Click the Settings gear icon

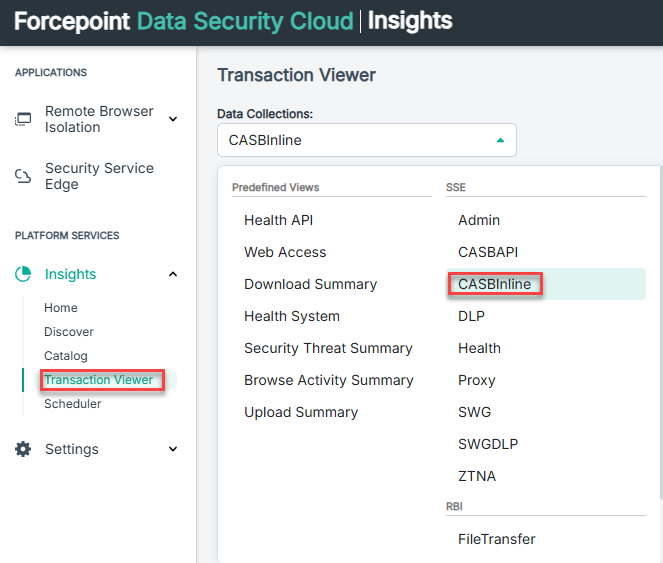(23, 449)
